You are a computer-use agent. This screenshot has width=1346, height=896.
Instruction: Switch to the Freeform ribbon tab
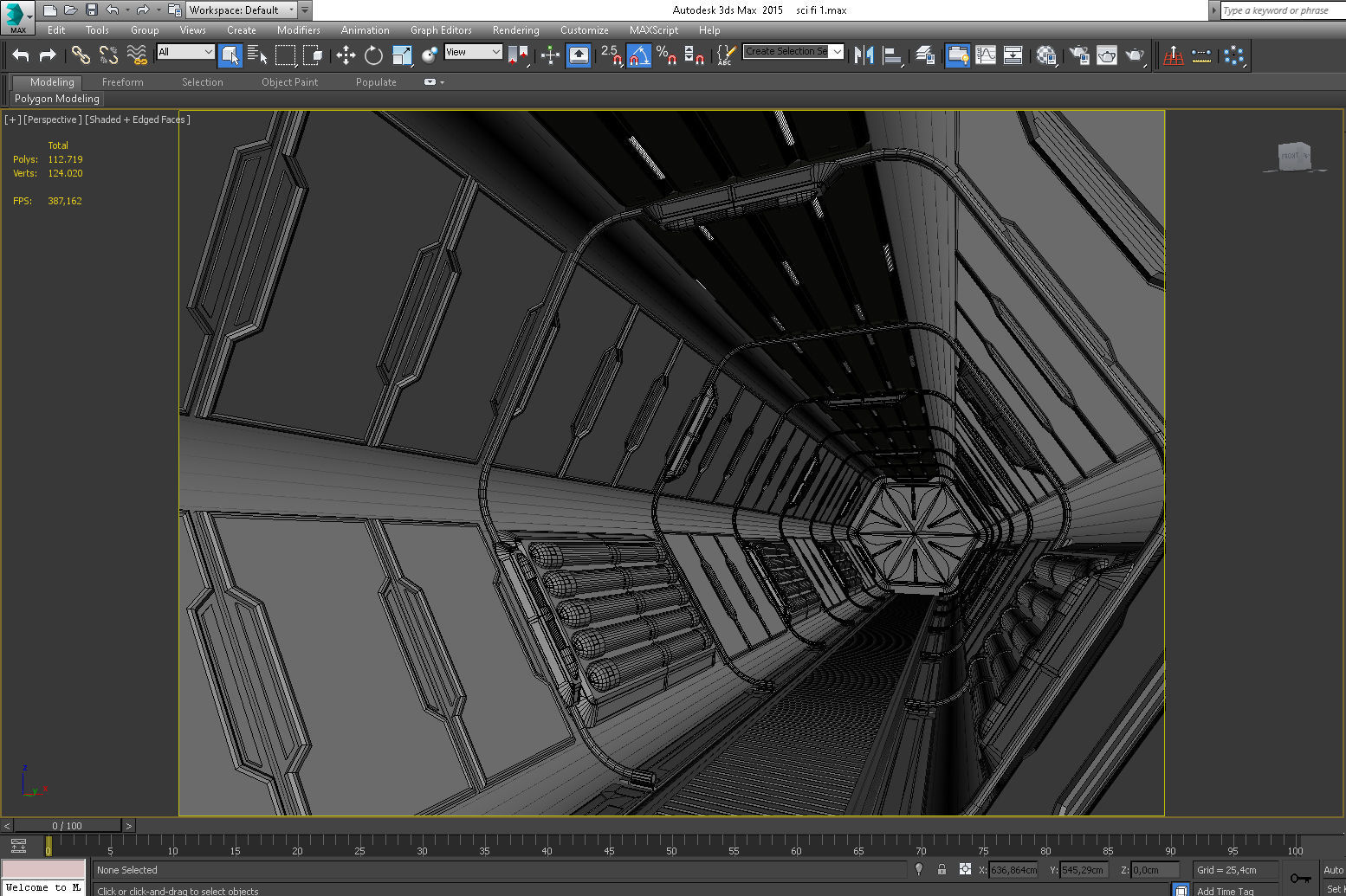click(x=123, y=82)
